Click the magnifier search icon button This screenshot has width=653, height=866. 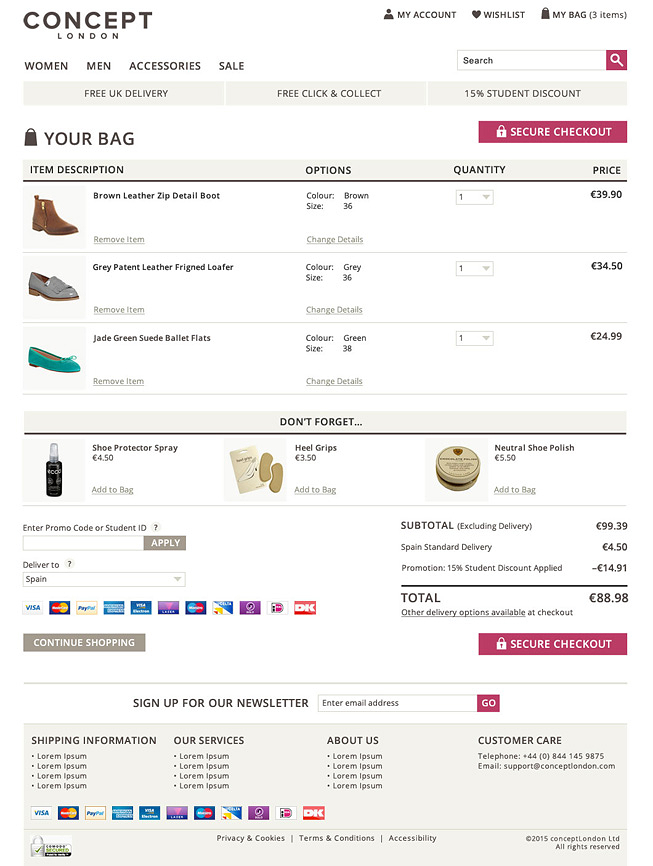click(x=616, y=60)
